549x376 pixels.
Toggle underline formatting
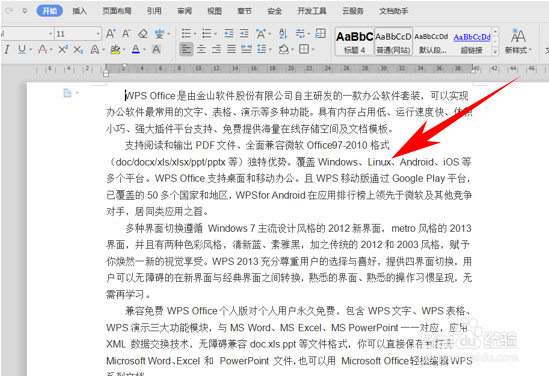pyautogui.click(x=22, y=49)
